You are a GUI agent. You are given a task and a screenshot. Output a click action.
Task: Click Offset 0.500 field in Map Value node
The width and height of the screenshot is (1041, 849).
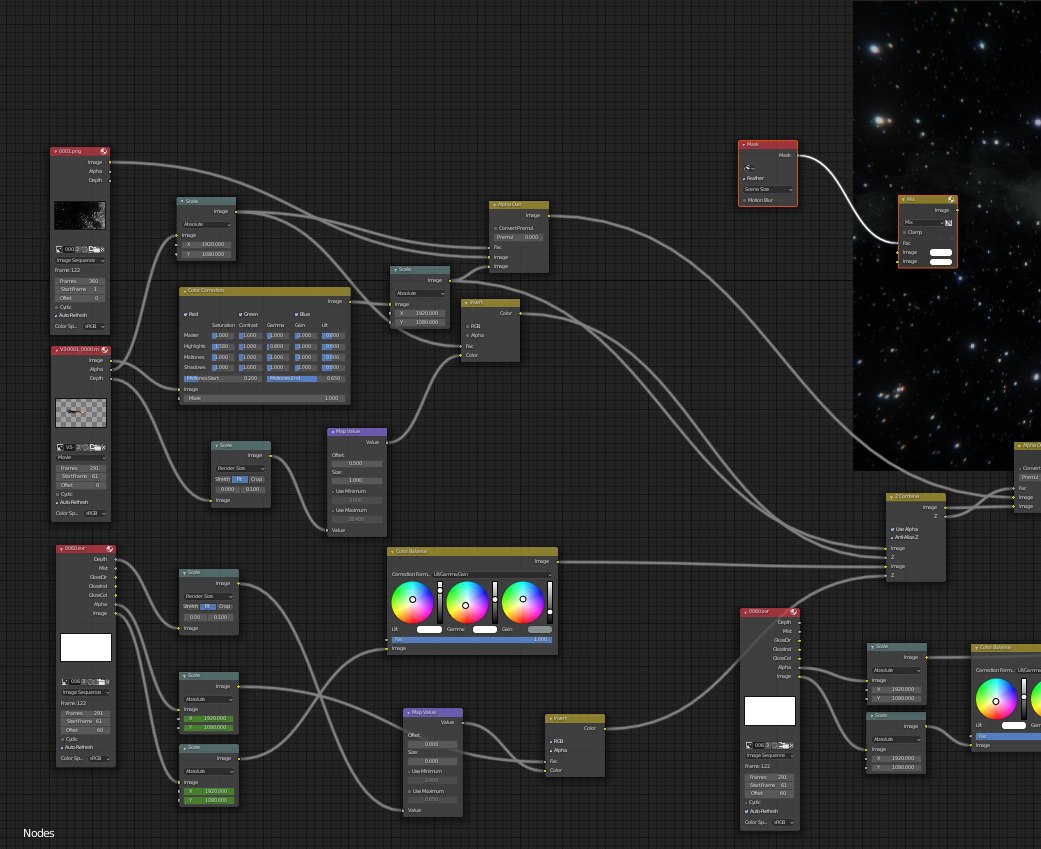pyautogui.click(x=357, y=463)
